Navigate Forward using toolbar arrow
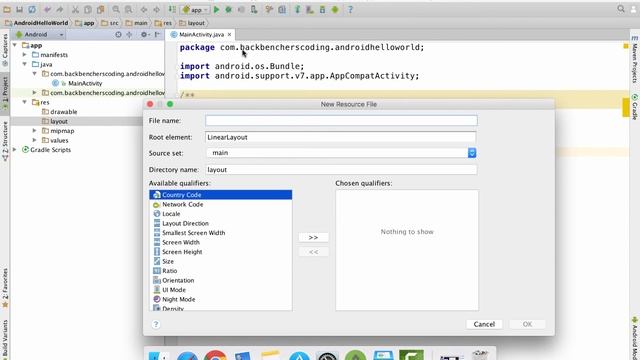 pos(156,9)
